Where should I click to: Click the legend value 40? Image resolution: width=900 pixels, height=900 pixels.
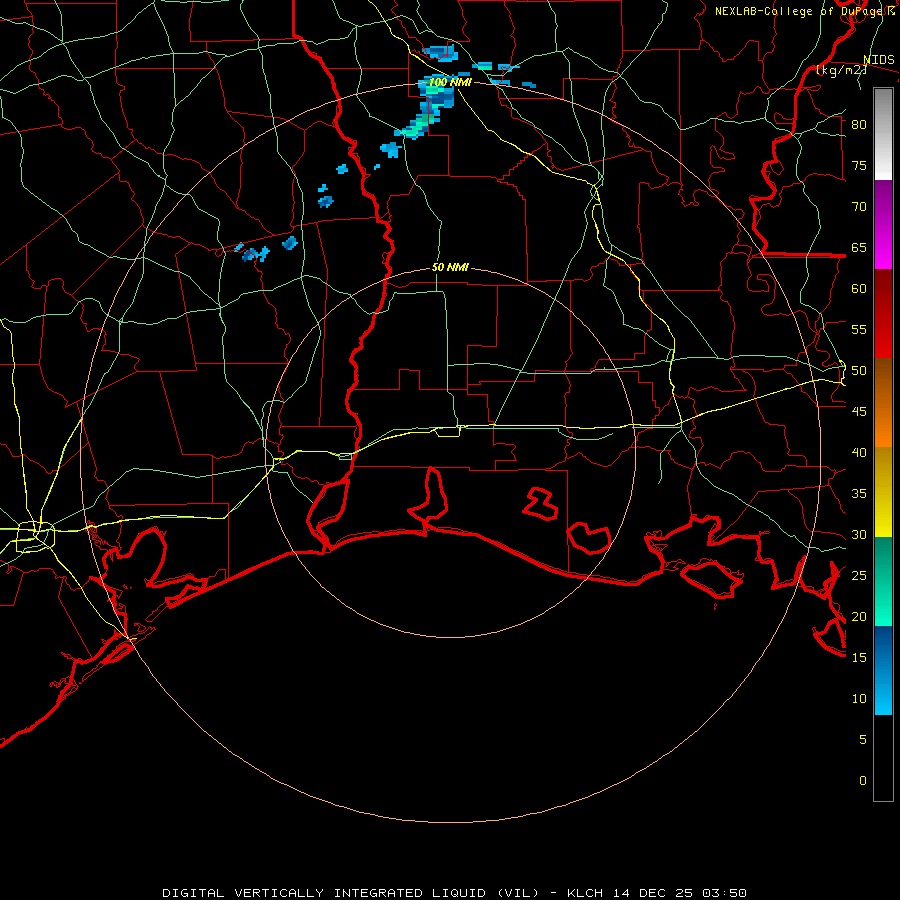click(x=859, y=453)
